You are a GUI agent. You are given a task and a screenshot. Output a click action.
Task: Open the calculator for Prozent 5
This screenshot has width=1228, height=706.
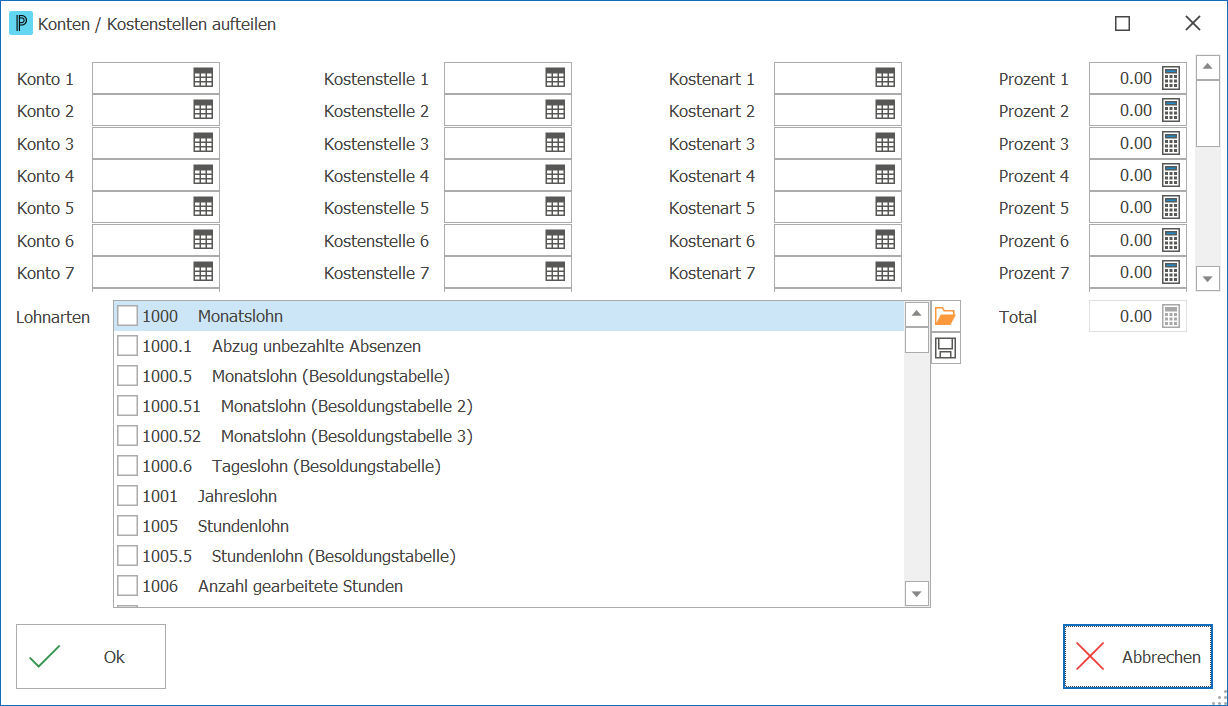point(1171,207)
